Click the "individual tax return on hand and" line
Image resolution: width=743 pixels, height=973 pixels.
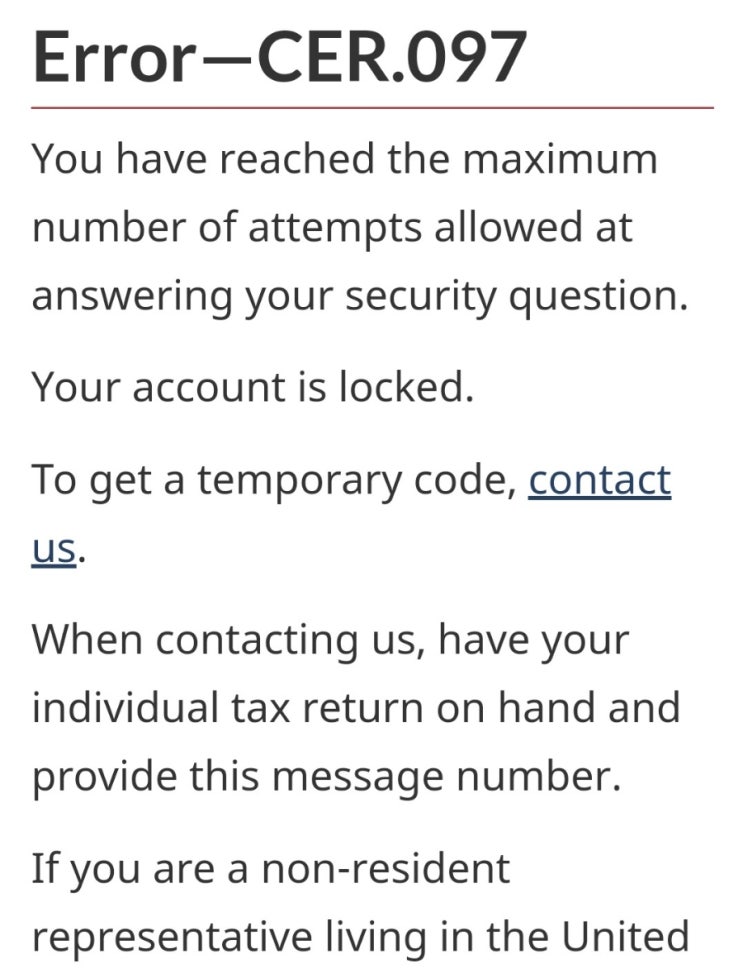355,709
